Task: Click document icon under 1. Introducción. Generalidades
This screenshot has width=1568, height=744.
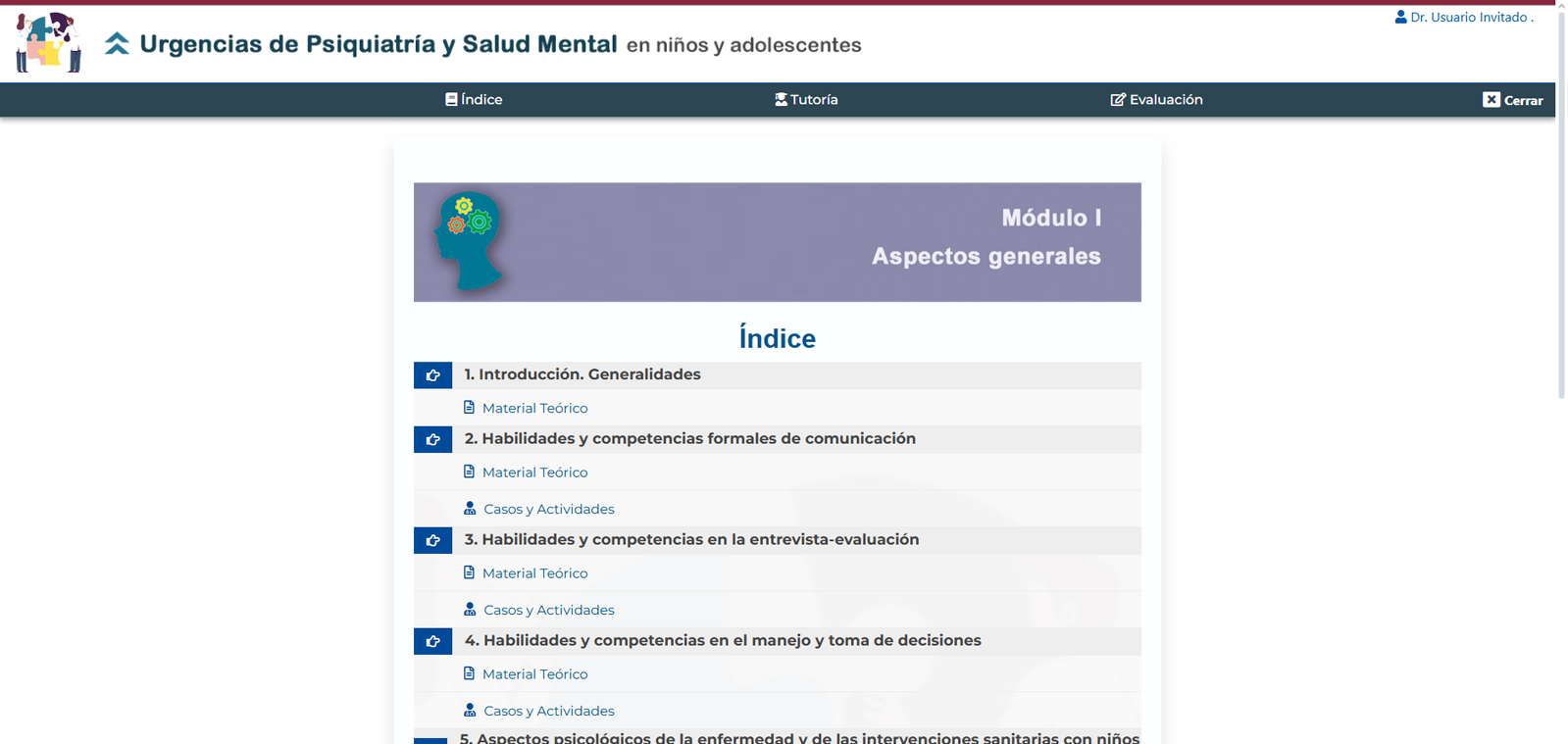Action: pos(469,407)
